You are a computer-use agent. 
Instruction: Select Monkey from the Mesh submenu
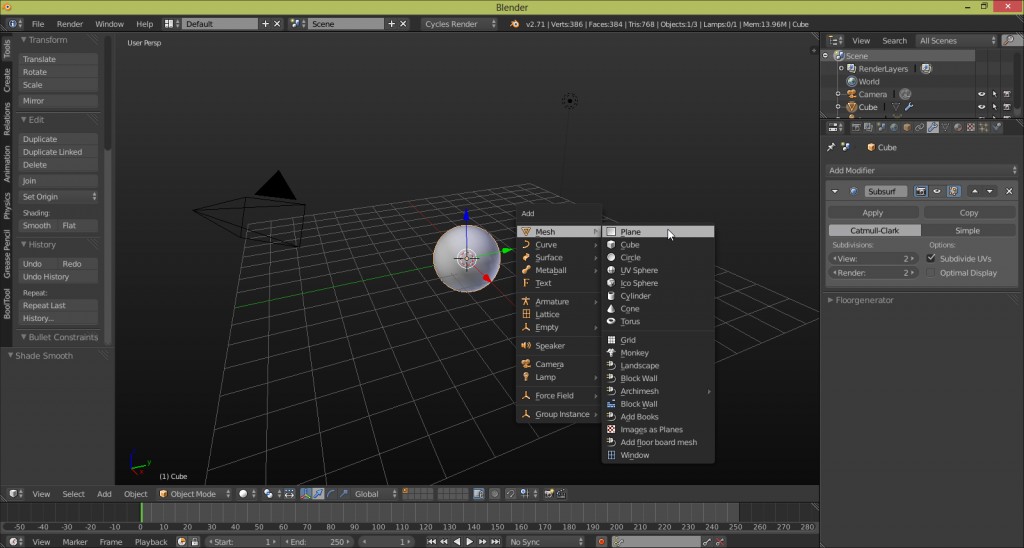pos(634,353)
